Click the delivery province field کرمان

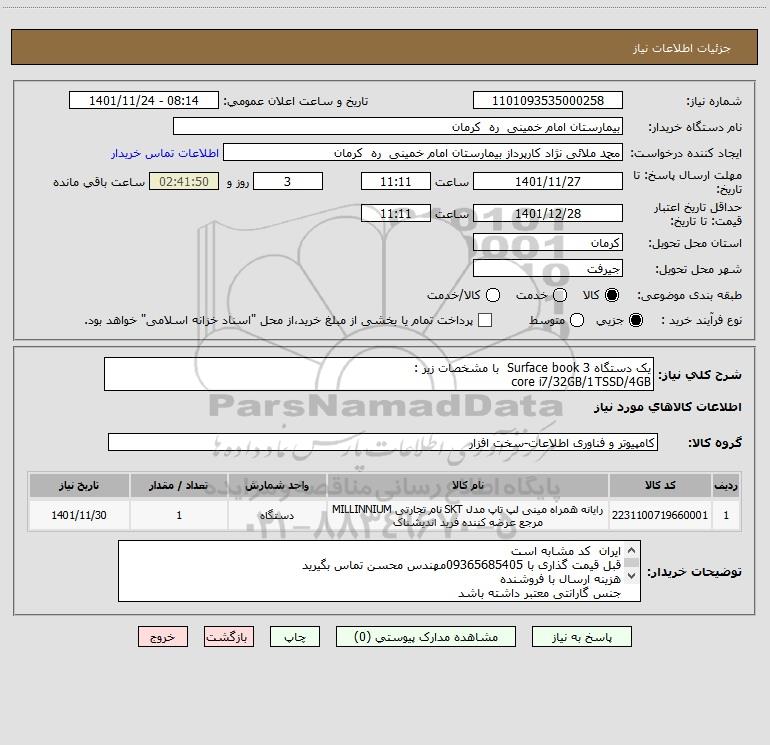click(x=548, y=242)
